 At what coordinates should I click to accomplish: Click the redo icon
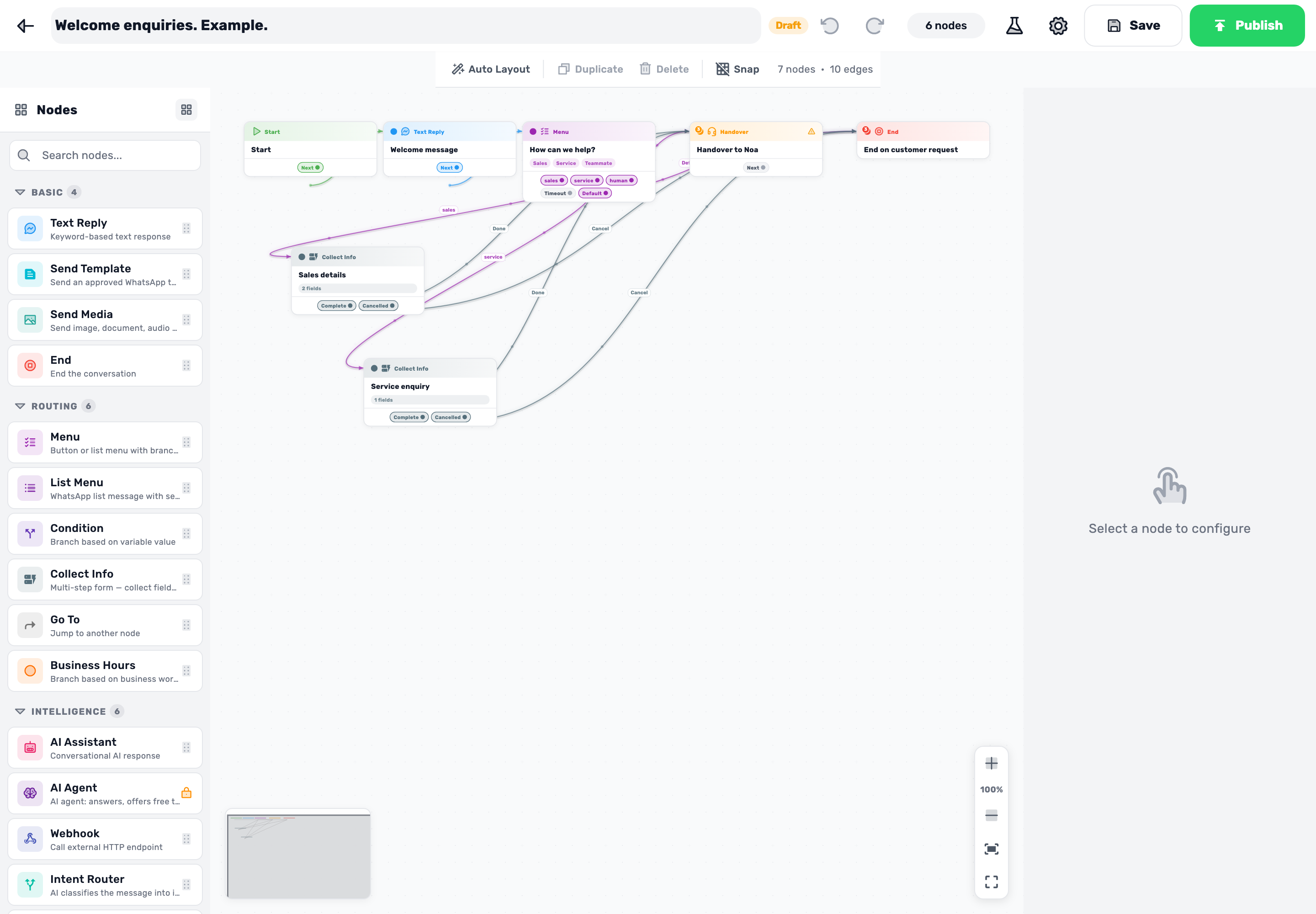pos(875,26)
